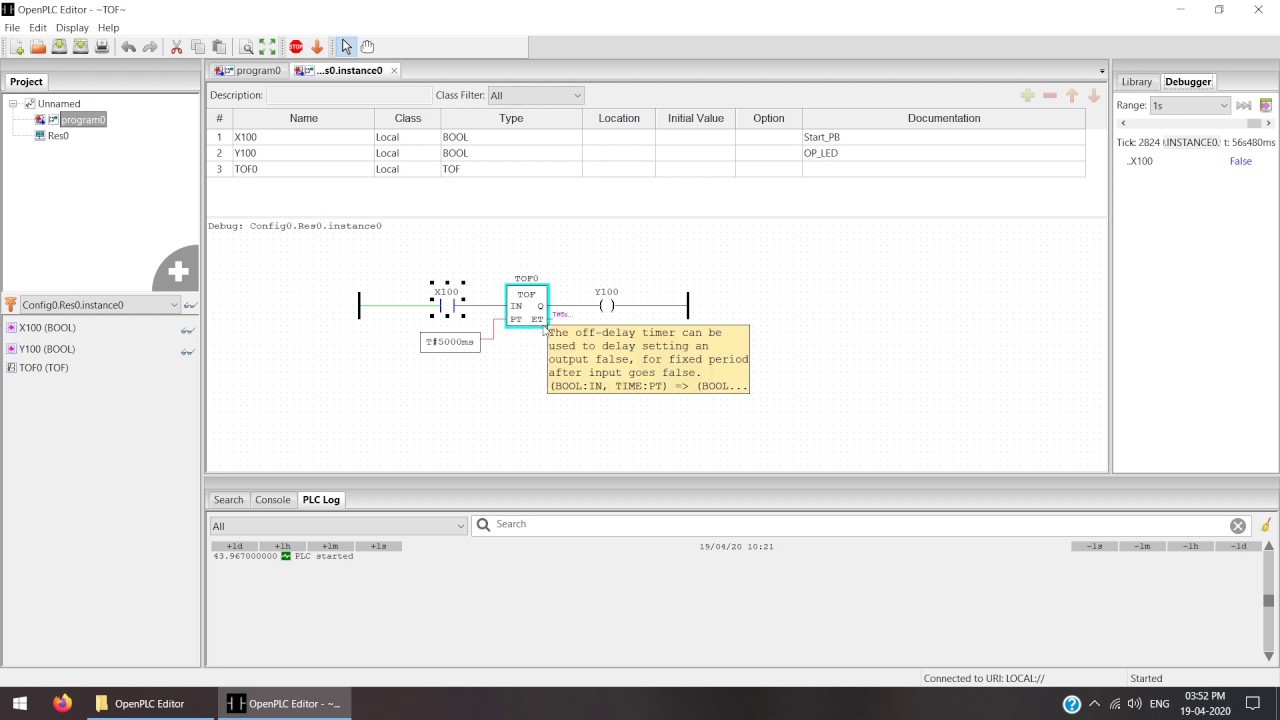Click the remove variable minus icon
The height and width of the screenshot is (720, 1280).
[x=1049, y=95]
